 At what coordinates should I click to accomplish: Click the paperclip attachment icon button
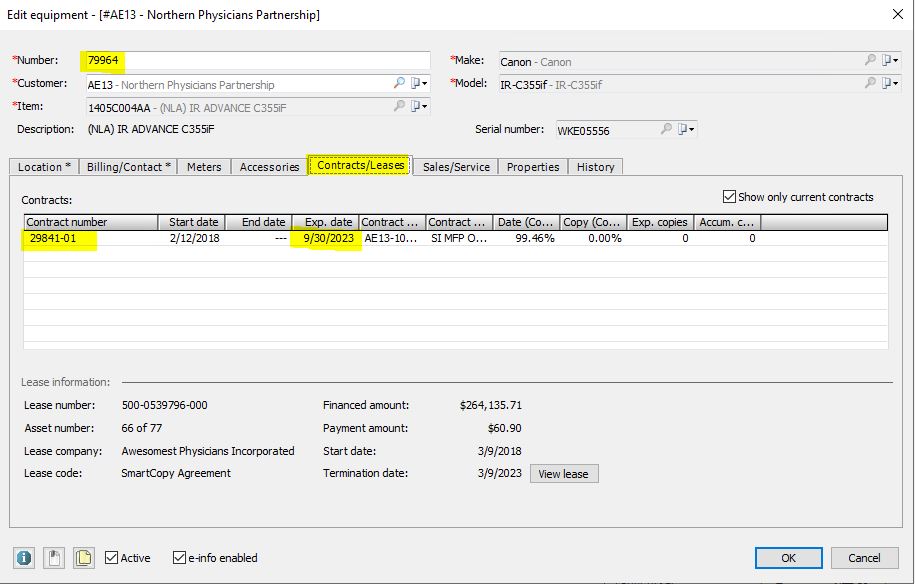54,558
